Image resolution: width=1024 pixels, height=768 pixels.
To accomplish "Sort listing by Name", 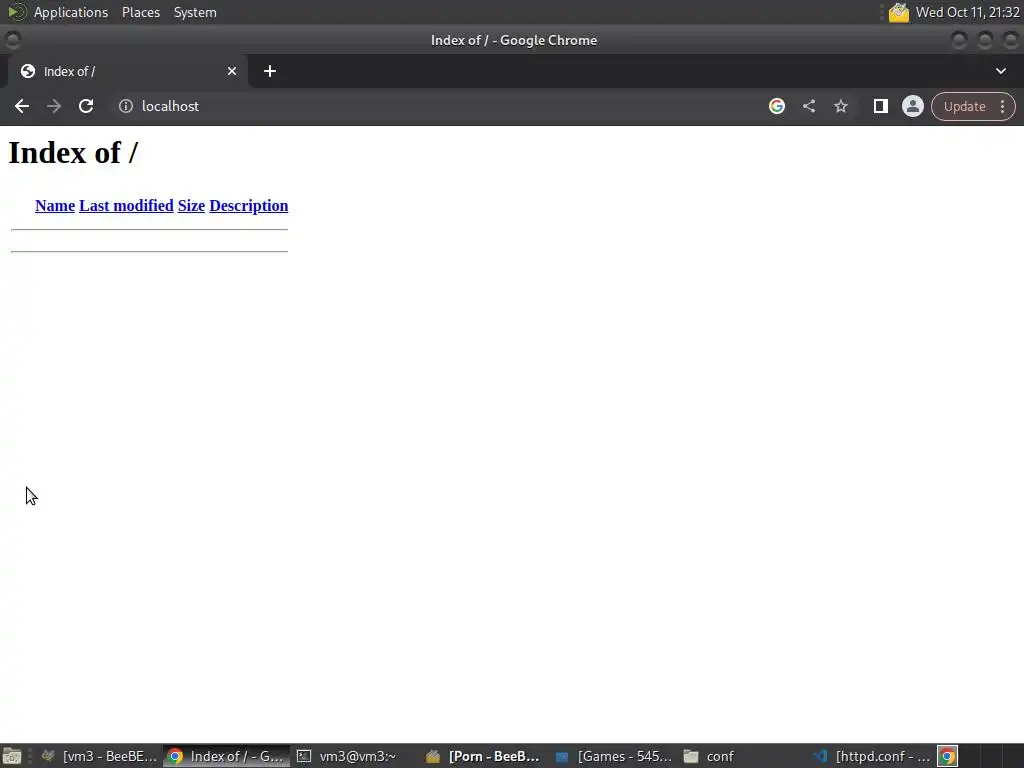I will pyautogui.click(x=55, y=206).
